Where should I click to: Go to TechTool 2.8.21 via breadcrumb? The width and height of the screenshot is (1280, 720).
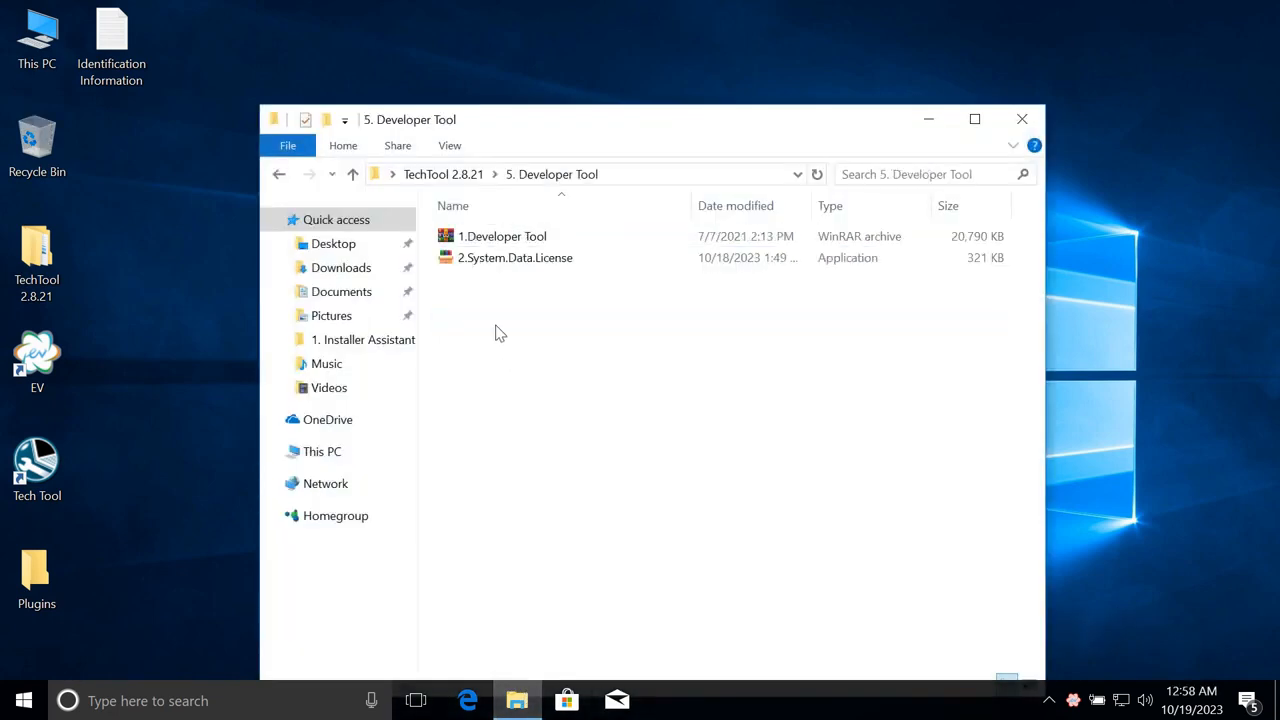coord(443,174)
